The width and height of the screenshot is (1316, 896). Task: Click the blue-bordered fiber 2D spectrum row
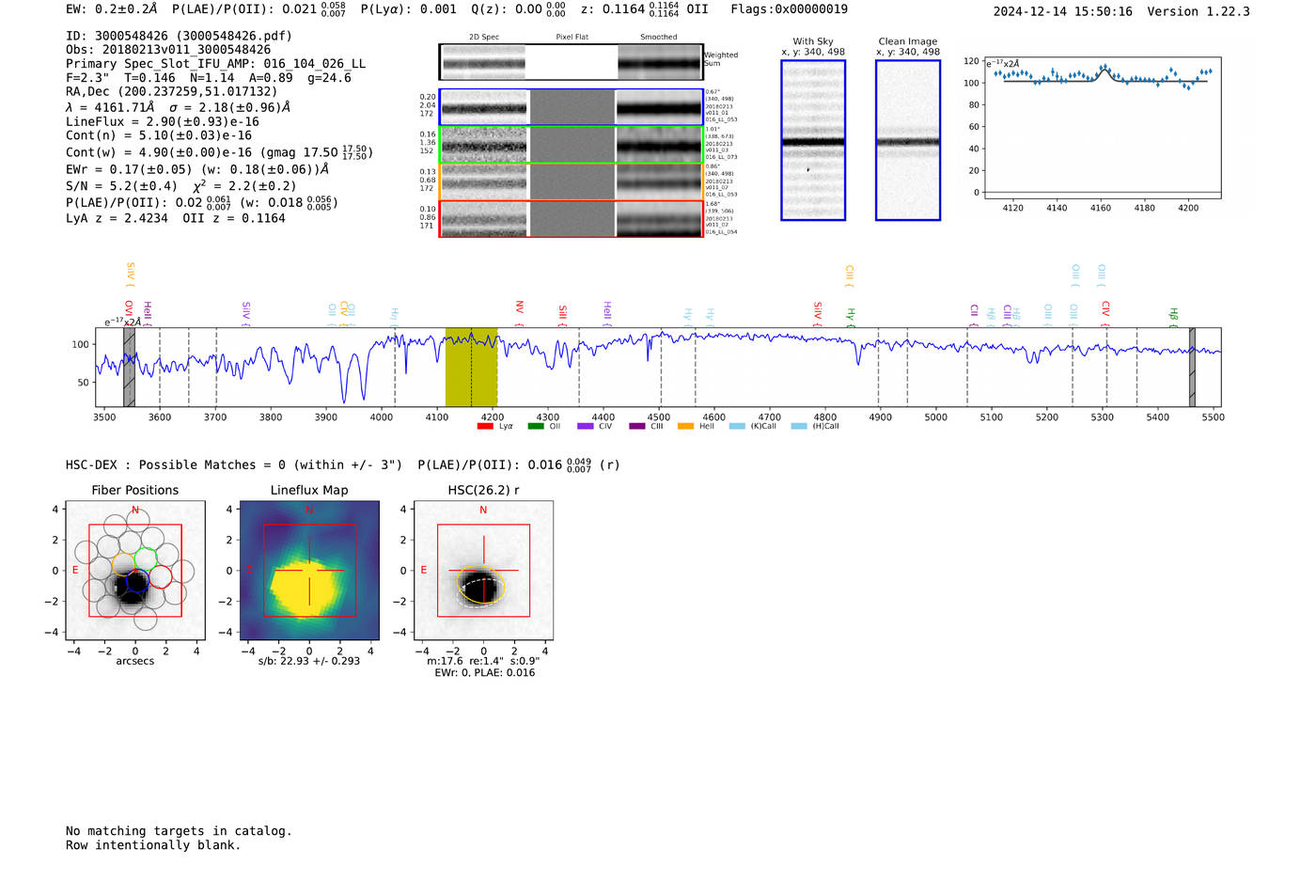(x=571, y=107)
